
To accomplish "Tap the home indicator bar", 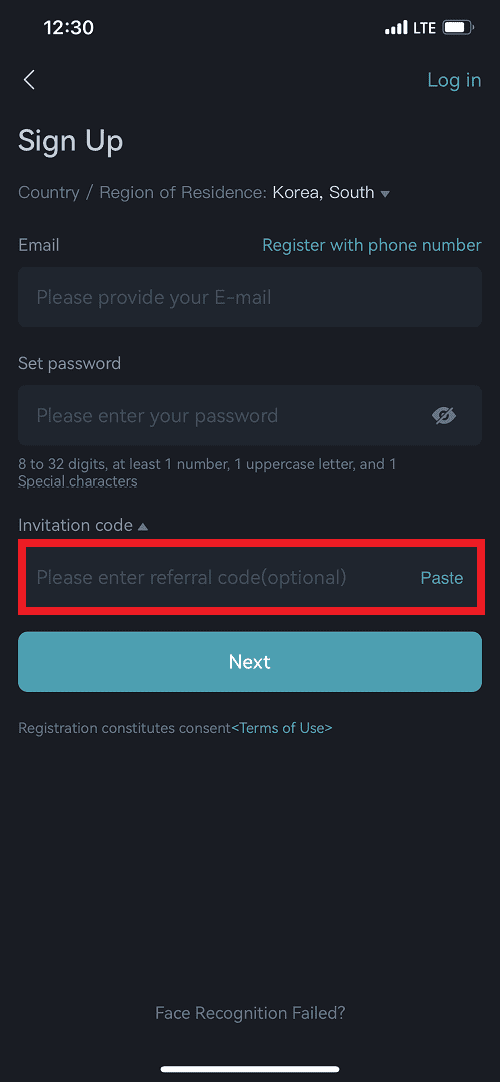I will pyautogui.click(x=250, y=1069).
